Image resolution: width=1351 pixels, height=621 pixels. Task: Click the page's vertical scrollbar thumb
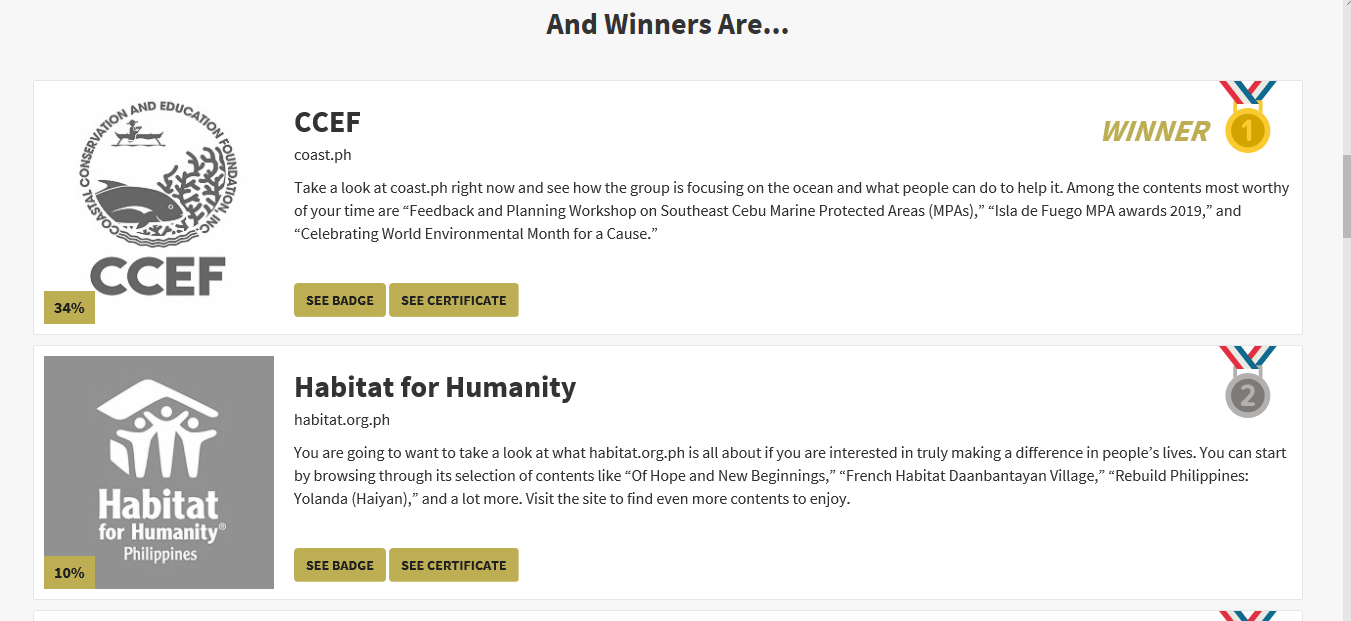click(1345, 195)
